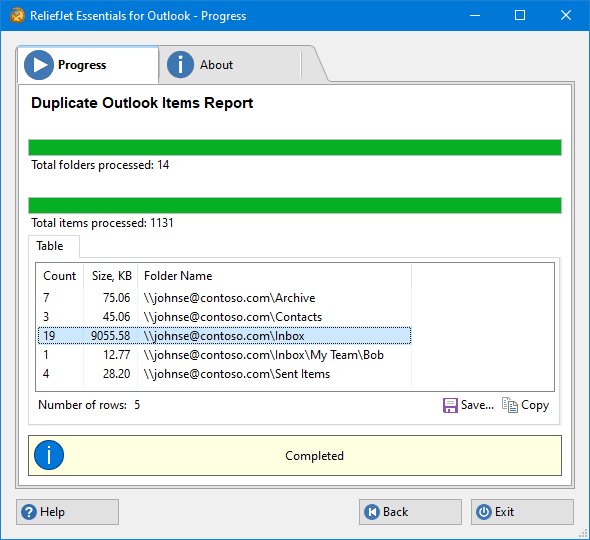Click count value 3 in Contacts row
Image resolution: width=590 pixels, height=540 pixels.
46,317
